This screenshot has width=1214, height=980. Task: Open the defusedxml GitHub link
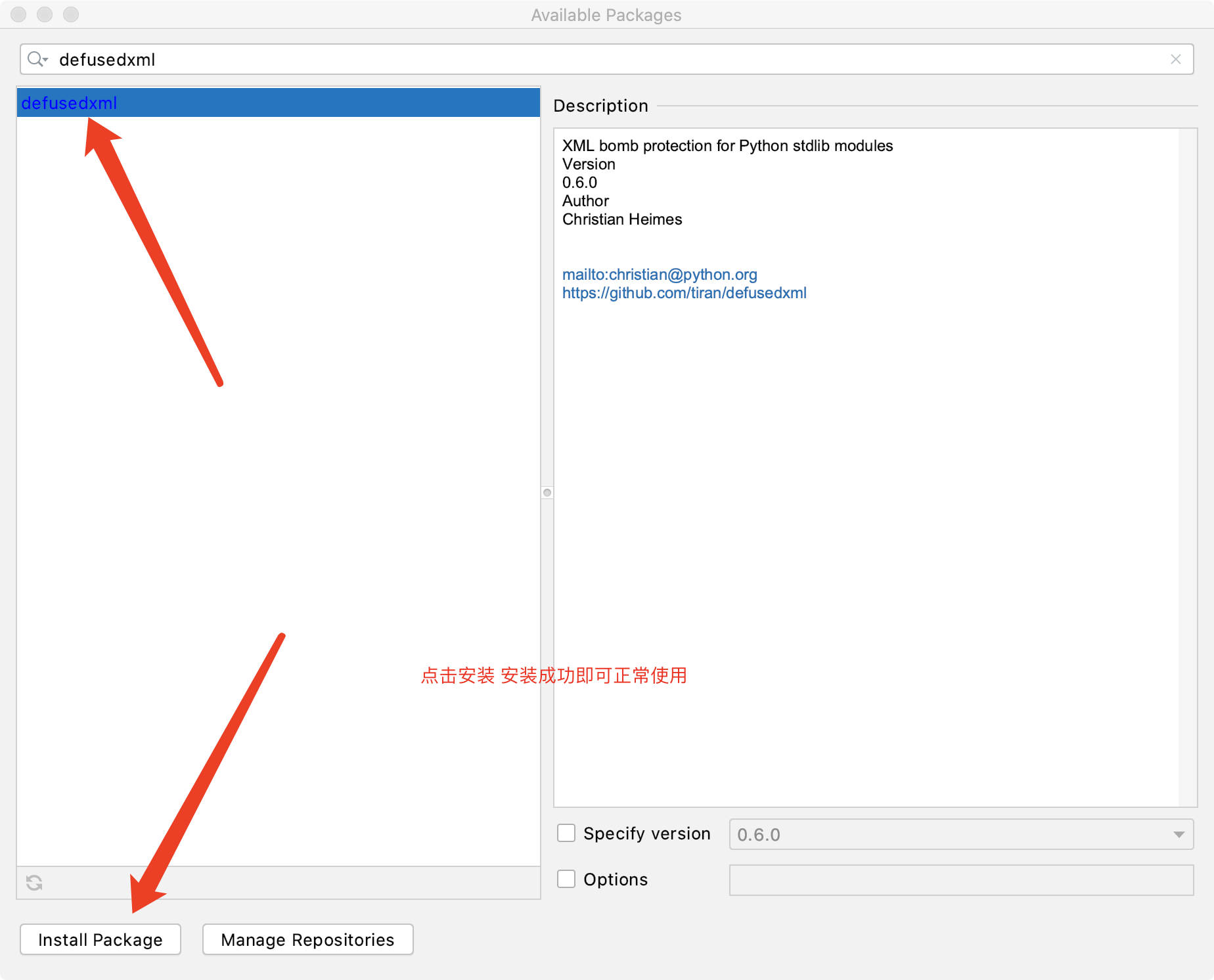point(684,293)
